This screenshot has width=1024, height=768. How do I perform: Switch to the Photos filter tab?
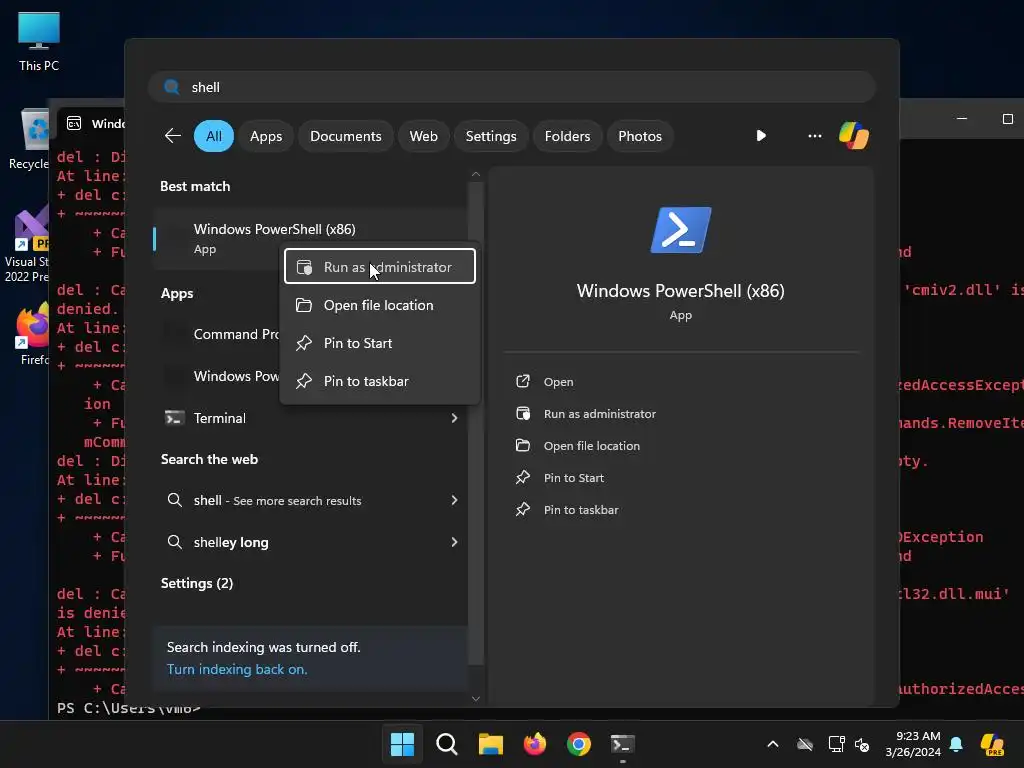click(639, 136)
